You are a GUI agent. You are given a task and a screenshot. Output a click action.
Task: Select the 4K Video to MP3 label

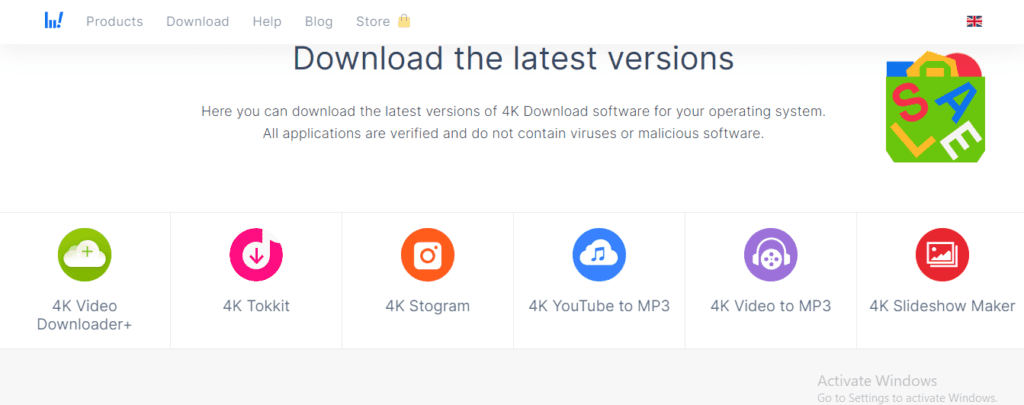coord(771,306)
